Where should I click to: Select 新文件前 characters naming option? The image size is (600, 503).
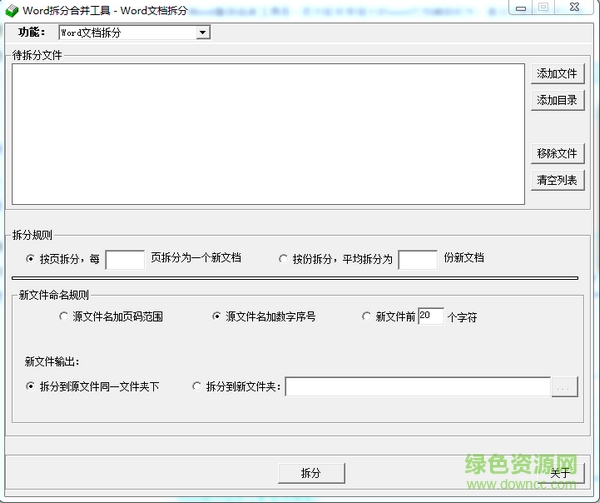click(x=366, y=316)
